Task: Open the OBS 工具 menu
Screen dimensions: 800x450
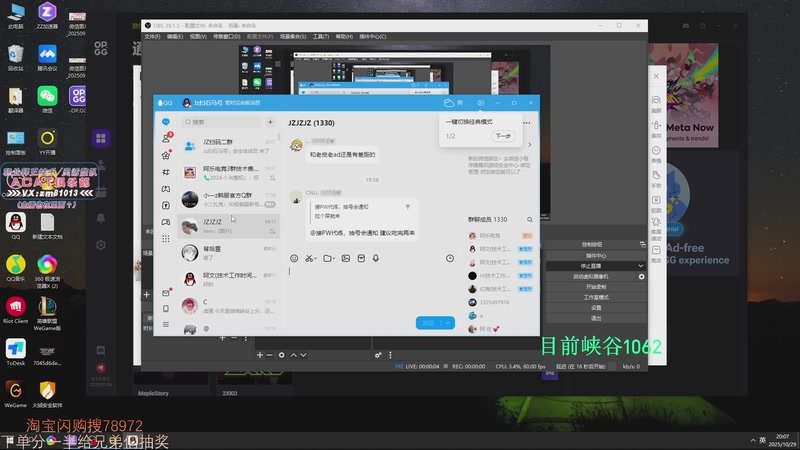Action: (x=321, y=37)
